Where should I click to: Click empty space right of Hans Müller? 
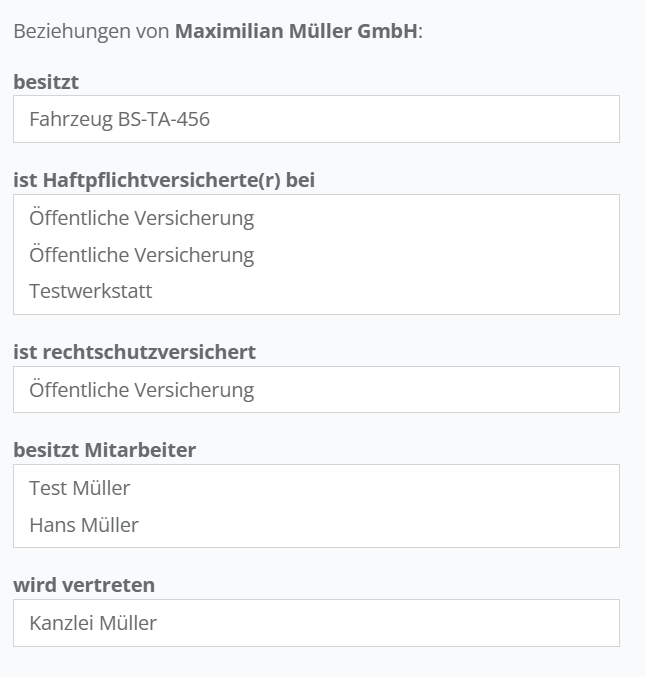coord(400,525)
